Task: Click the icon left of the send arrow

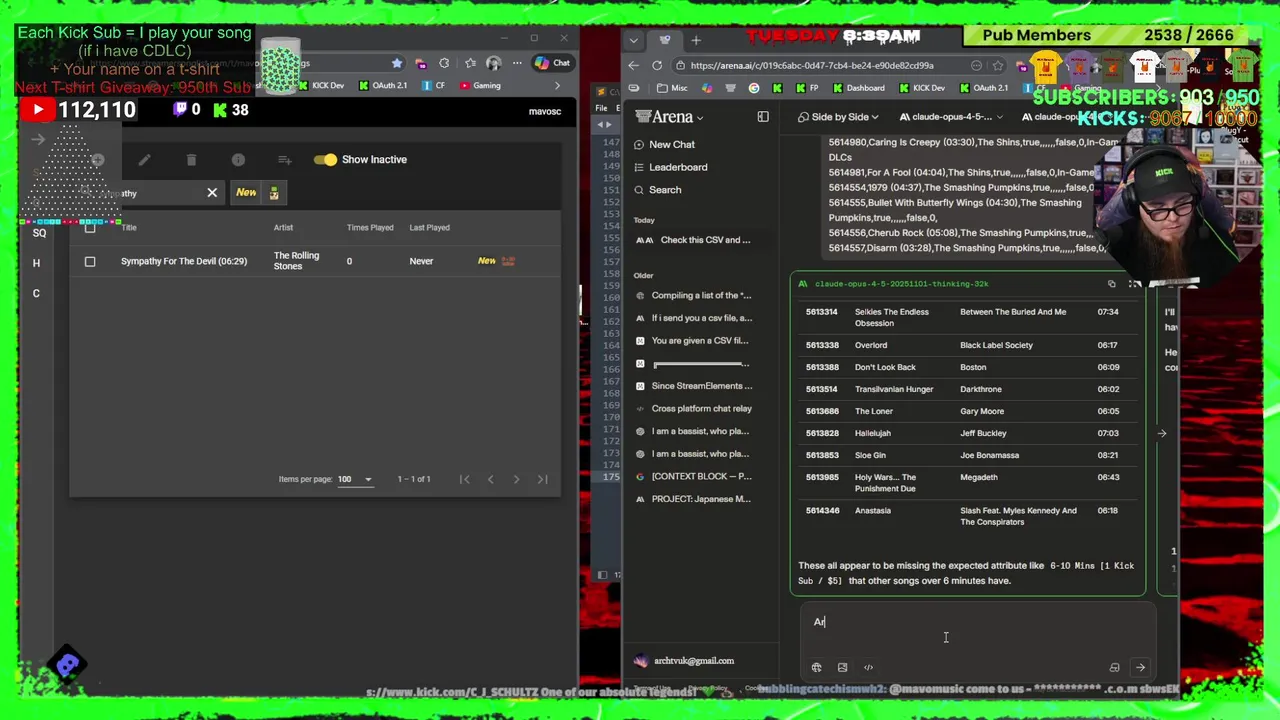Action: [x=1114, y=668]
